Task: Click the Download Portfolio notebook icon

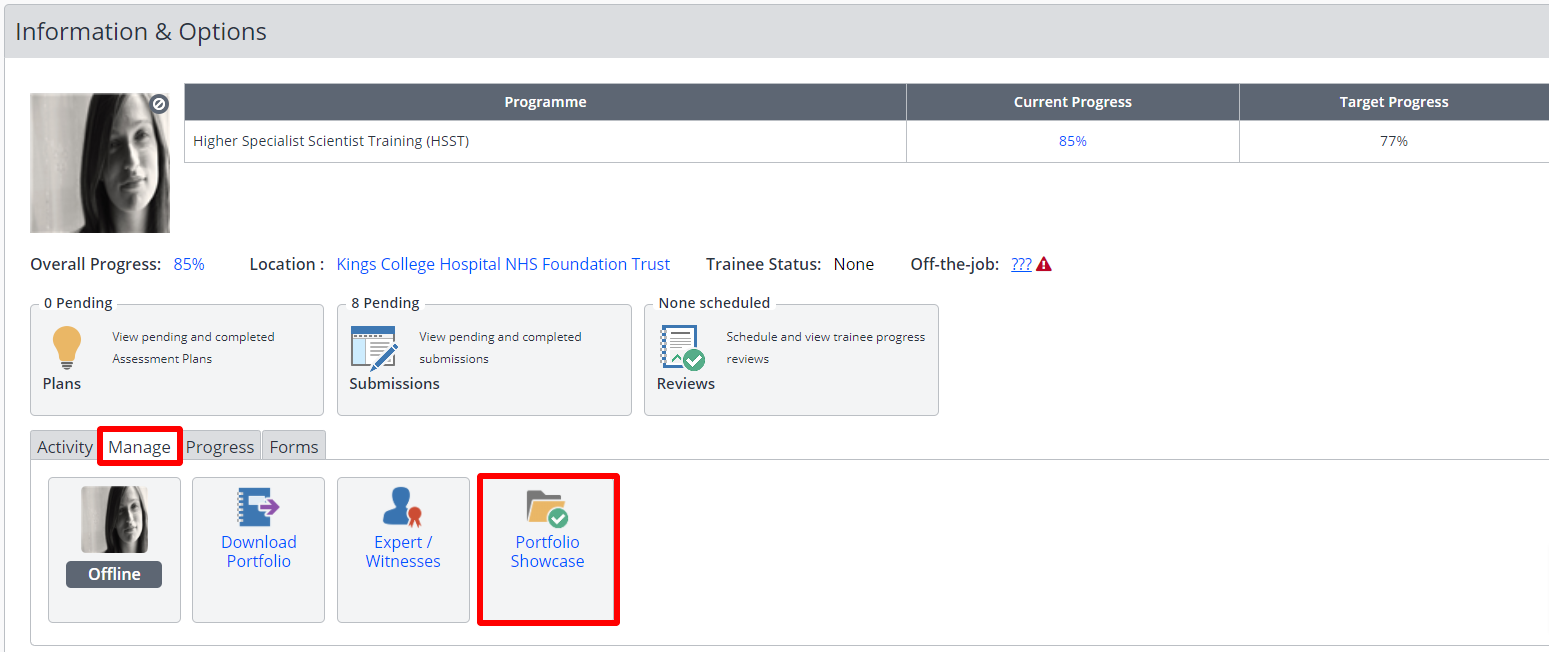Action: pyautogui.click(x=258, y=507)
